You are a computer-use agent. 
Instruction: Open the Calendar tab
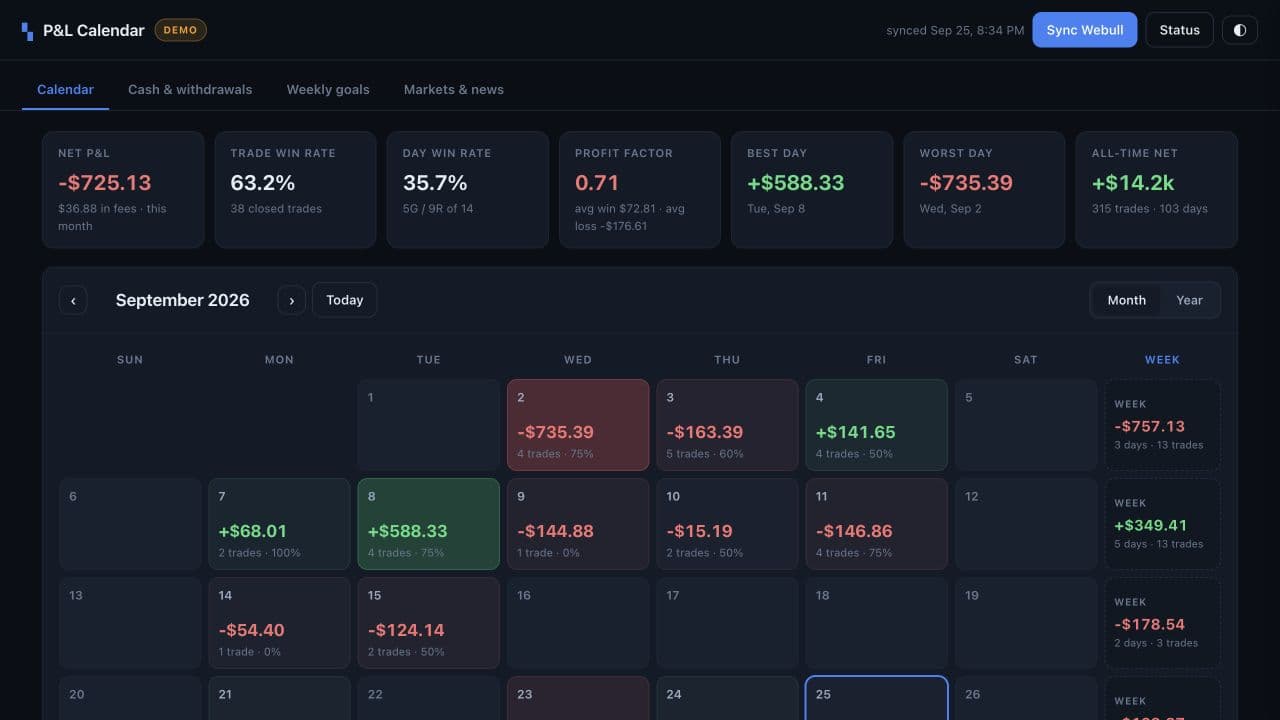pos(65,89)
